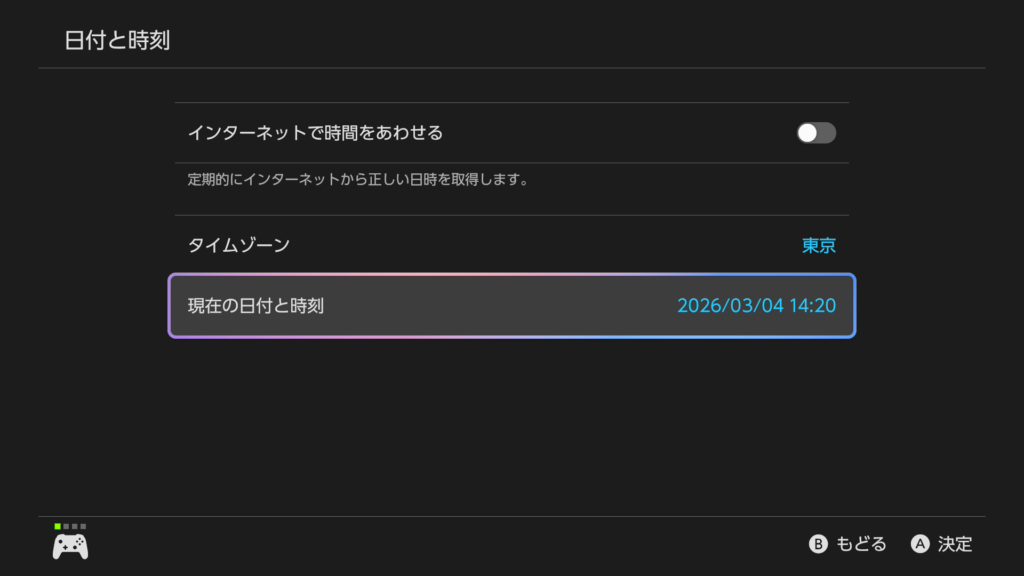Screen dimensions: 1024x576
Task: Select the 現在の日付と時刻 menu row
Action: 511,305
